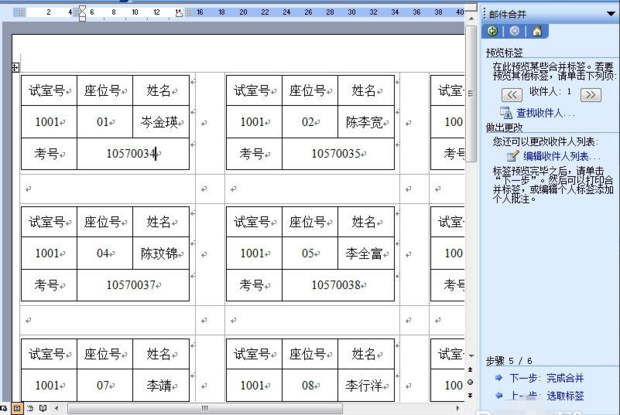Switch to Outline view icon
The image size is (620, 415).
coord(30,408)
